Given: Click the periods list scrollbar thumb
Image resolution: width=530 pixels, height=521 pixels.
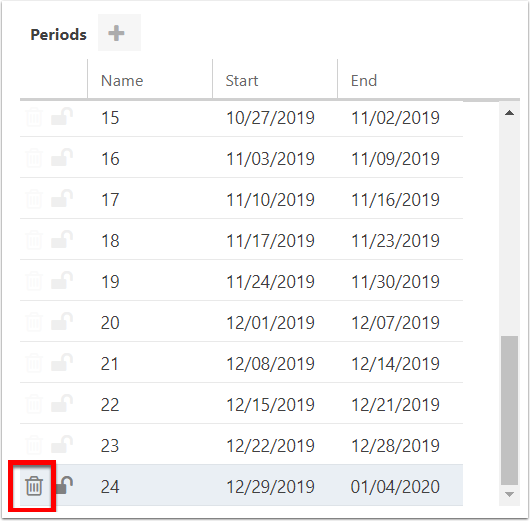Looking at the screenshot, I should pyautogui.click(x=509, y=410).
